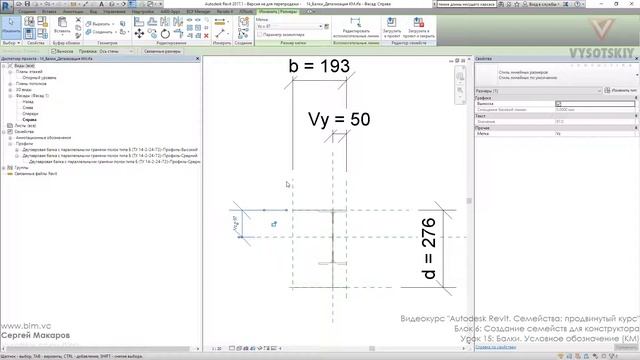Select the Vy = 50 dimension label
The height and width of the screenshot is (360, 640).
[339, 120]
